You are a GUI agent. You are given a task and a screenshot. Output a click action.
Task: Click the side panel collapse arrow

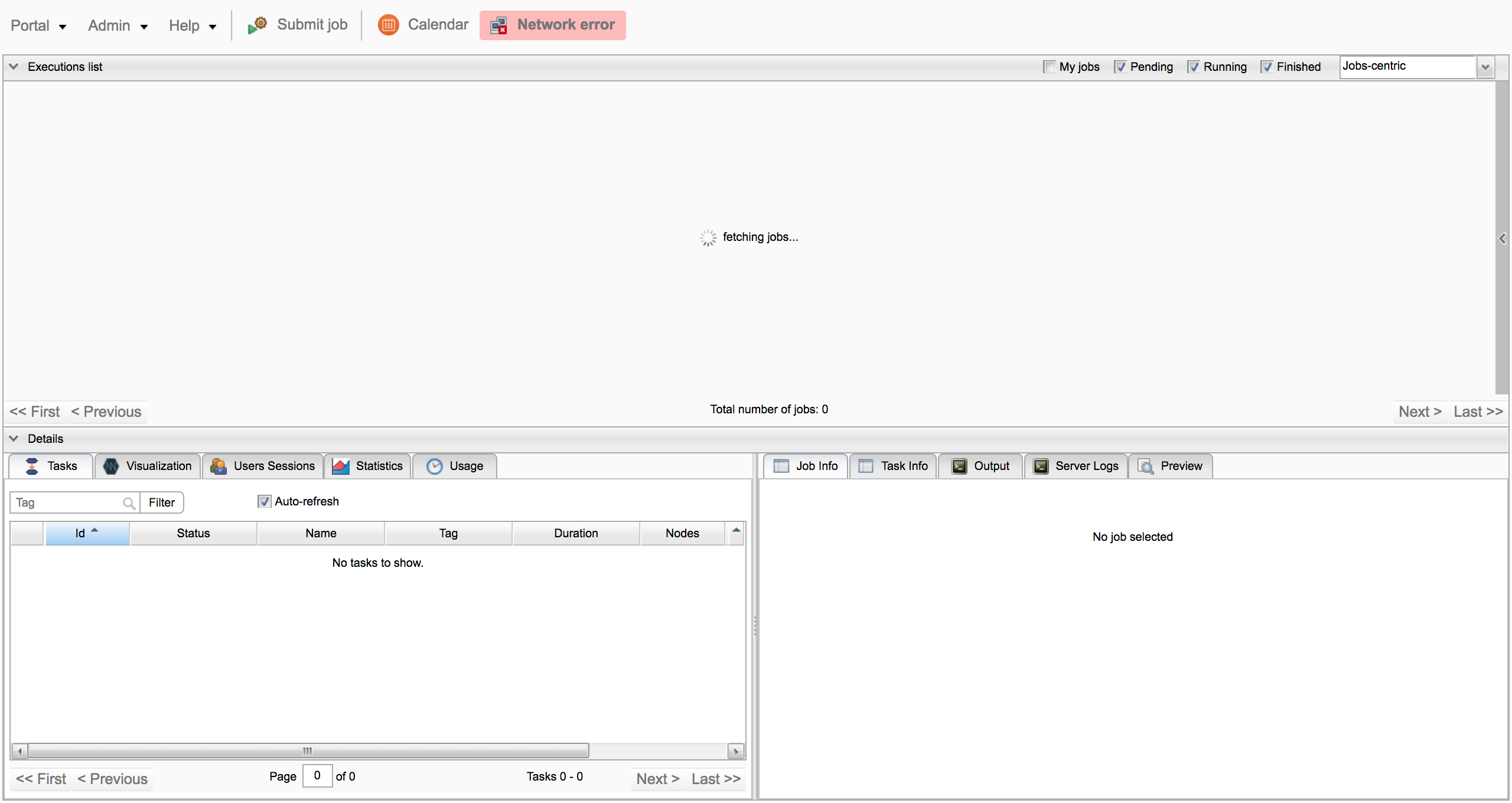coord(1502,239)
